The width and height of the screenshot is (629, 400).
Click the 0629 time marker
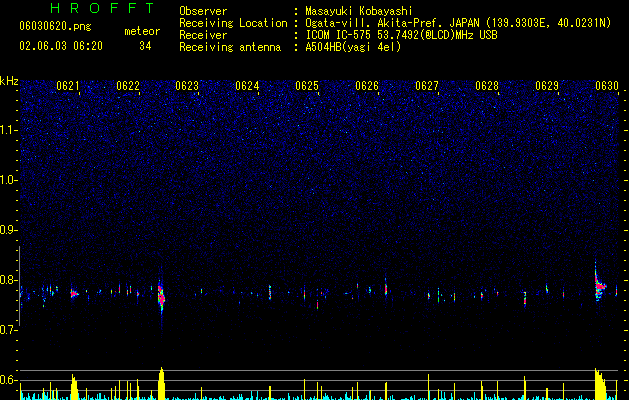click(547, 86)
